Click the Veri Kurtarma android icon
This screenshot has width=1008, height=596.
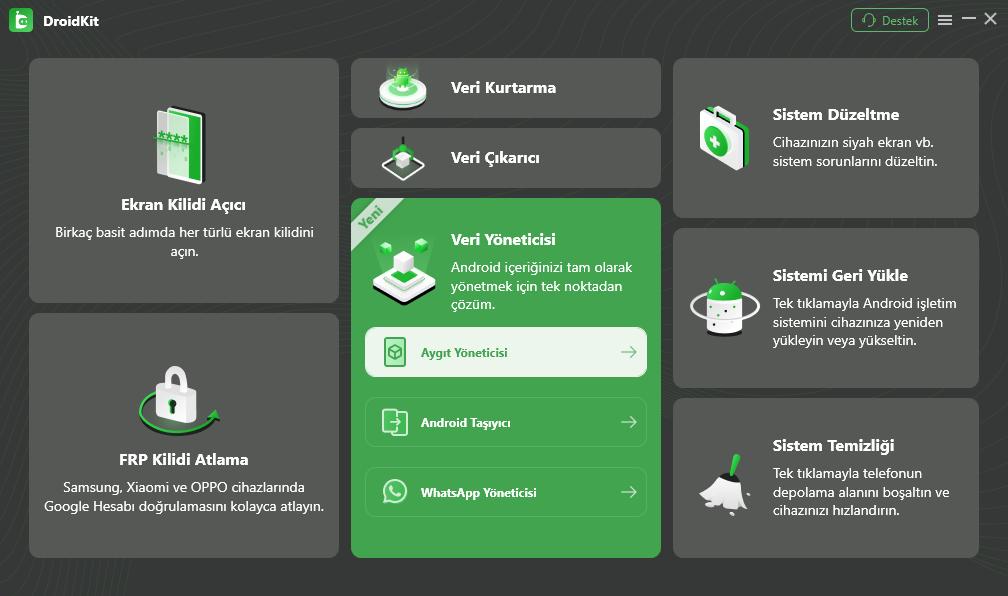[403, 87]
